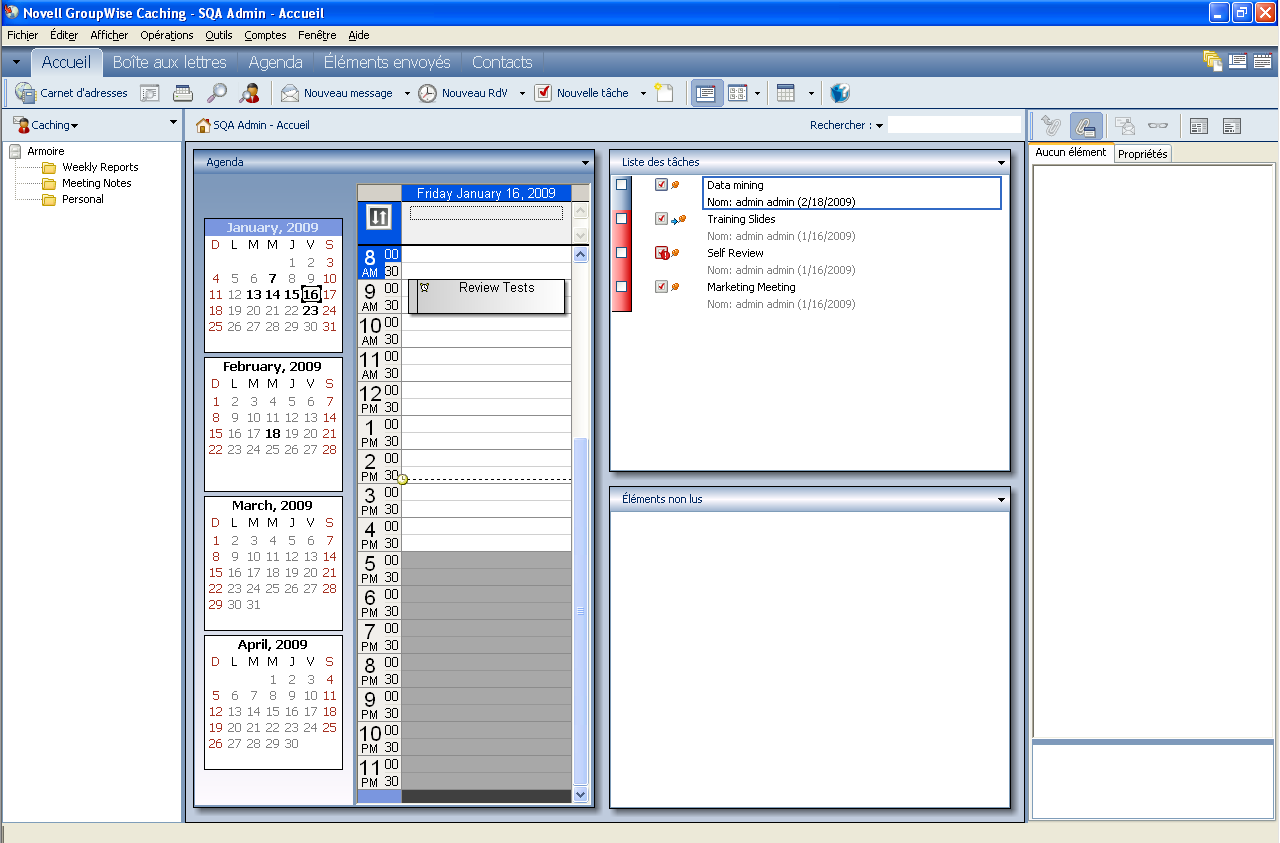Select January 23 in the mini calendar

[311, 310]
